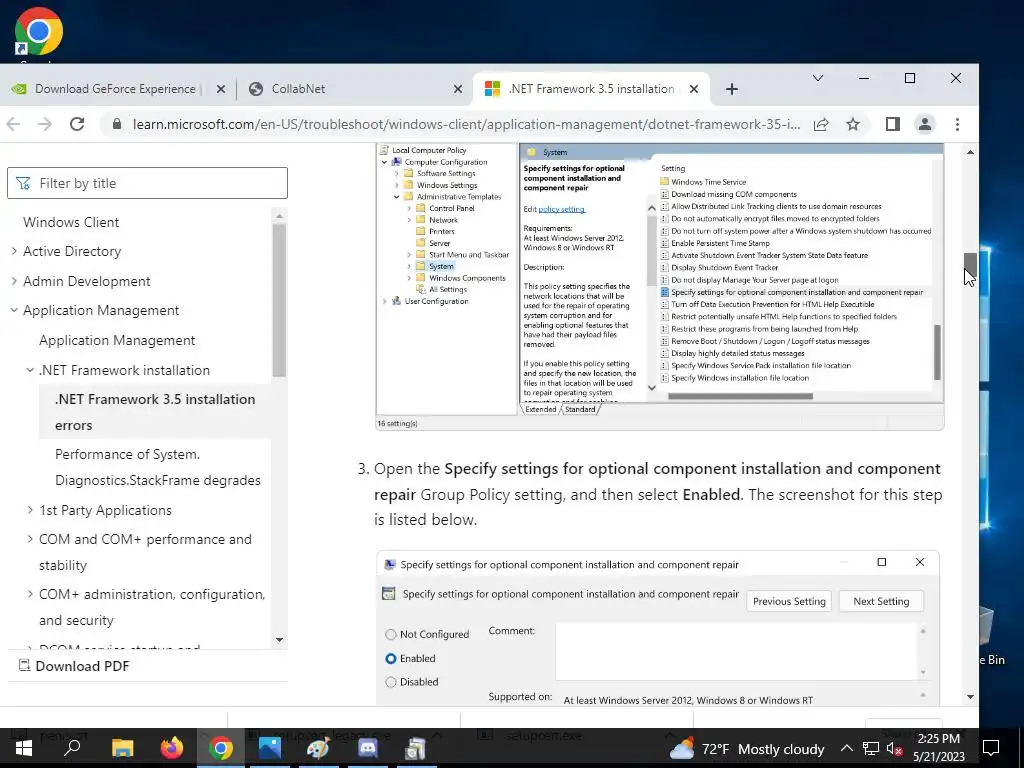This screenshot has height=768, width=1024.
Task: Click page scrollbar up arrow
Action: pos(970,152)
